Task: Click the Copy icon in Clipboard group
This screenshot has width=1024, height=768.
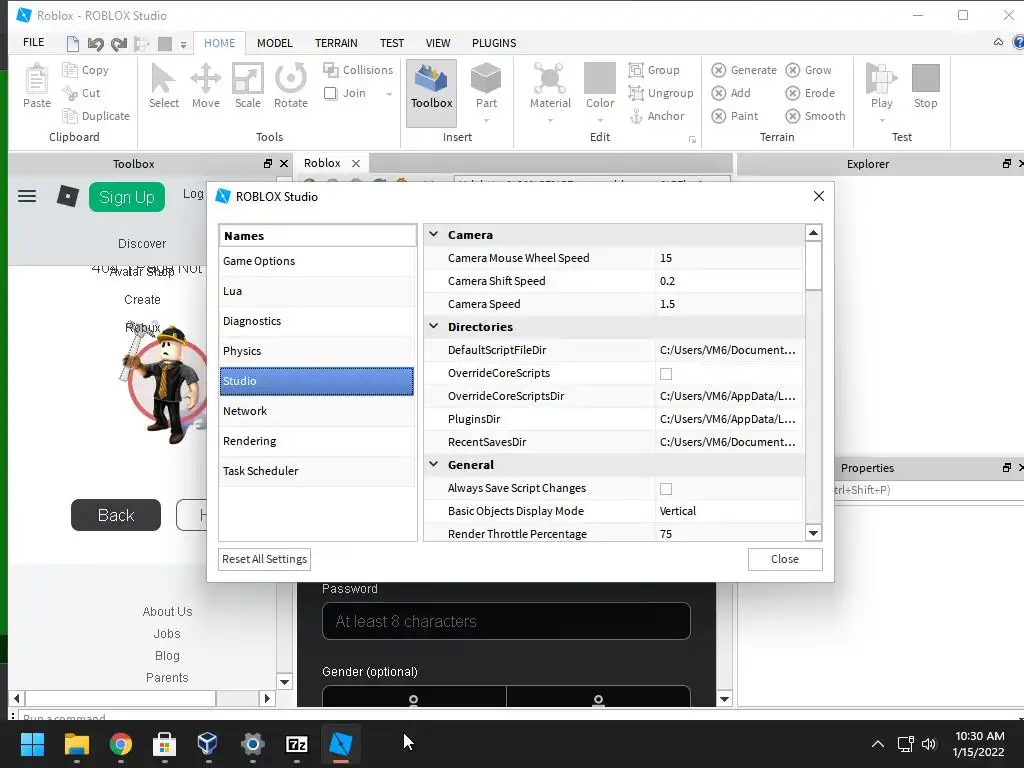Action: [x=70, y=70]
